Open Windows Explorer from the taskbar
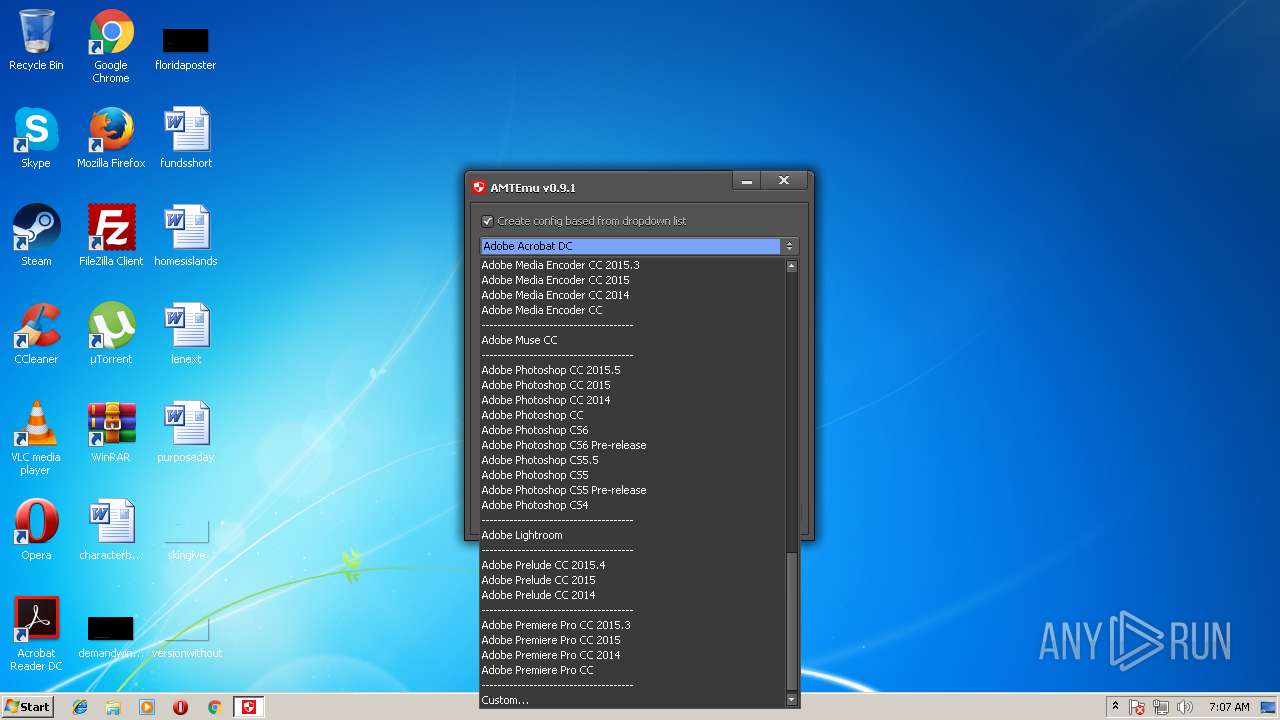 tap(113, 707)
